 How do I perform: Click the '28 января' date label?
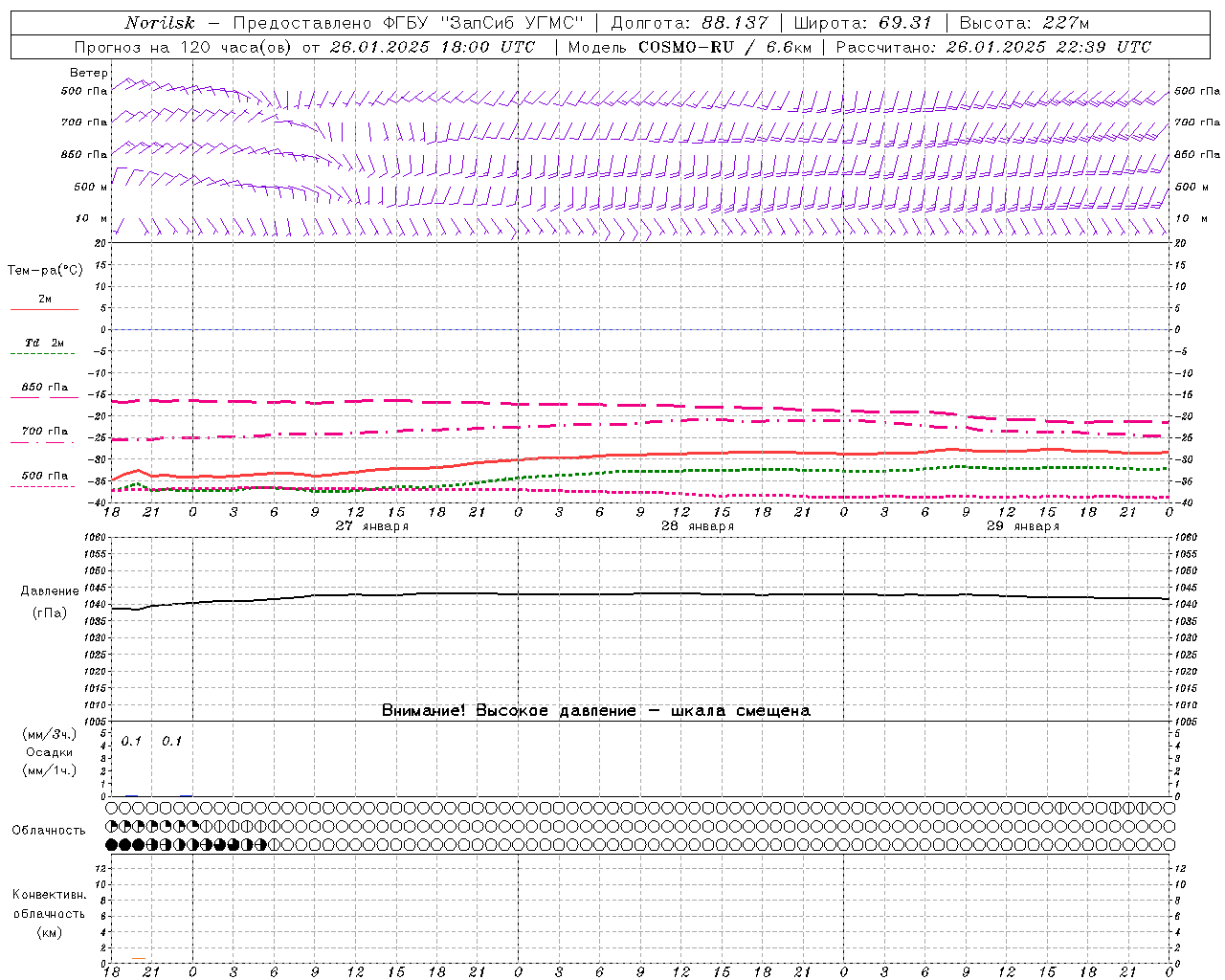click(x=698, y=526)
